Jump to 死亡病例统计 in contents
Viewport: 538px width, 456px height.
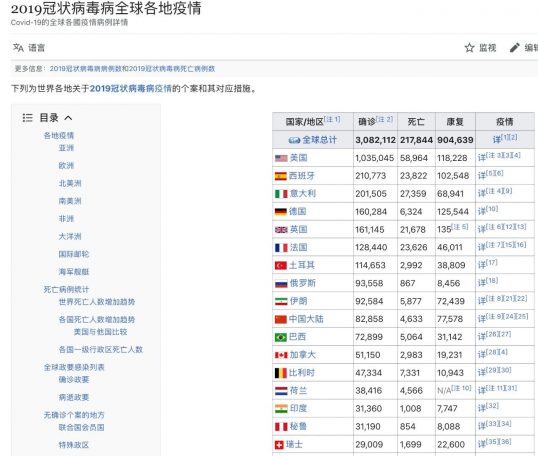pos(66,290)
